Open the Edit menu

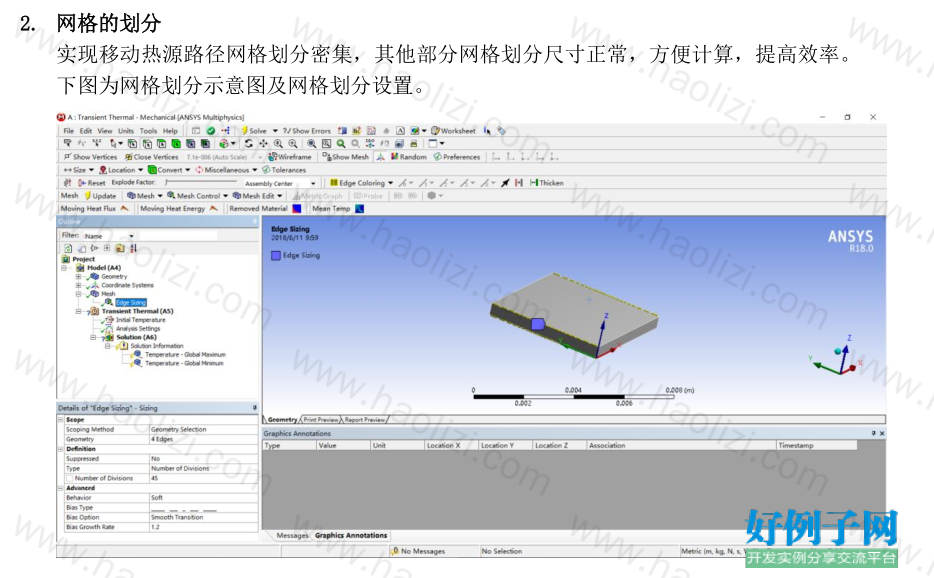86,130
